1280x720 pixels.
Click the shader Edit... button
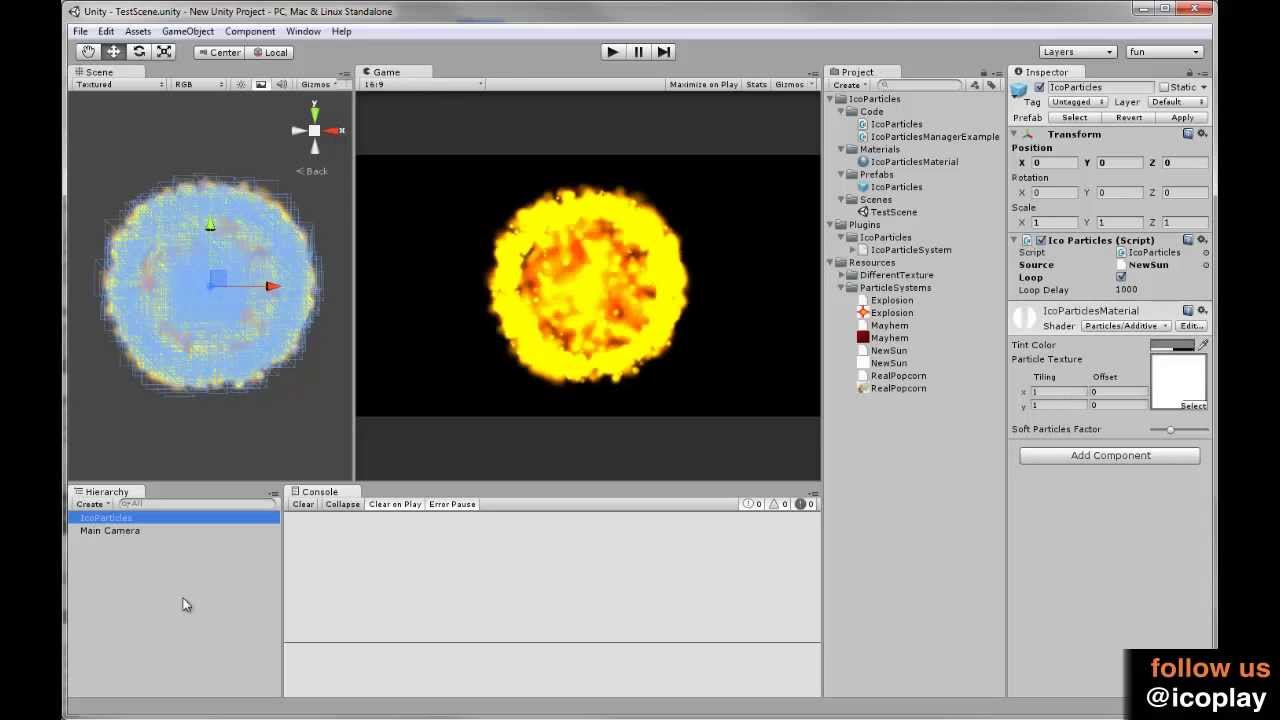click(x=1191, y=326)
